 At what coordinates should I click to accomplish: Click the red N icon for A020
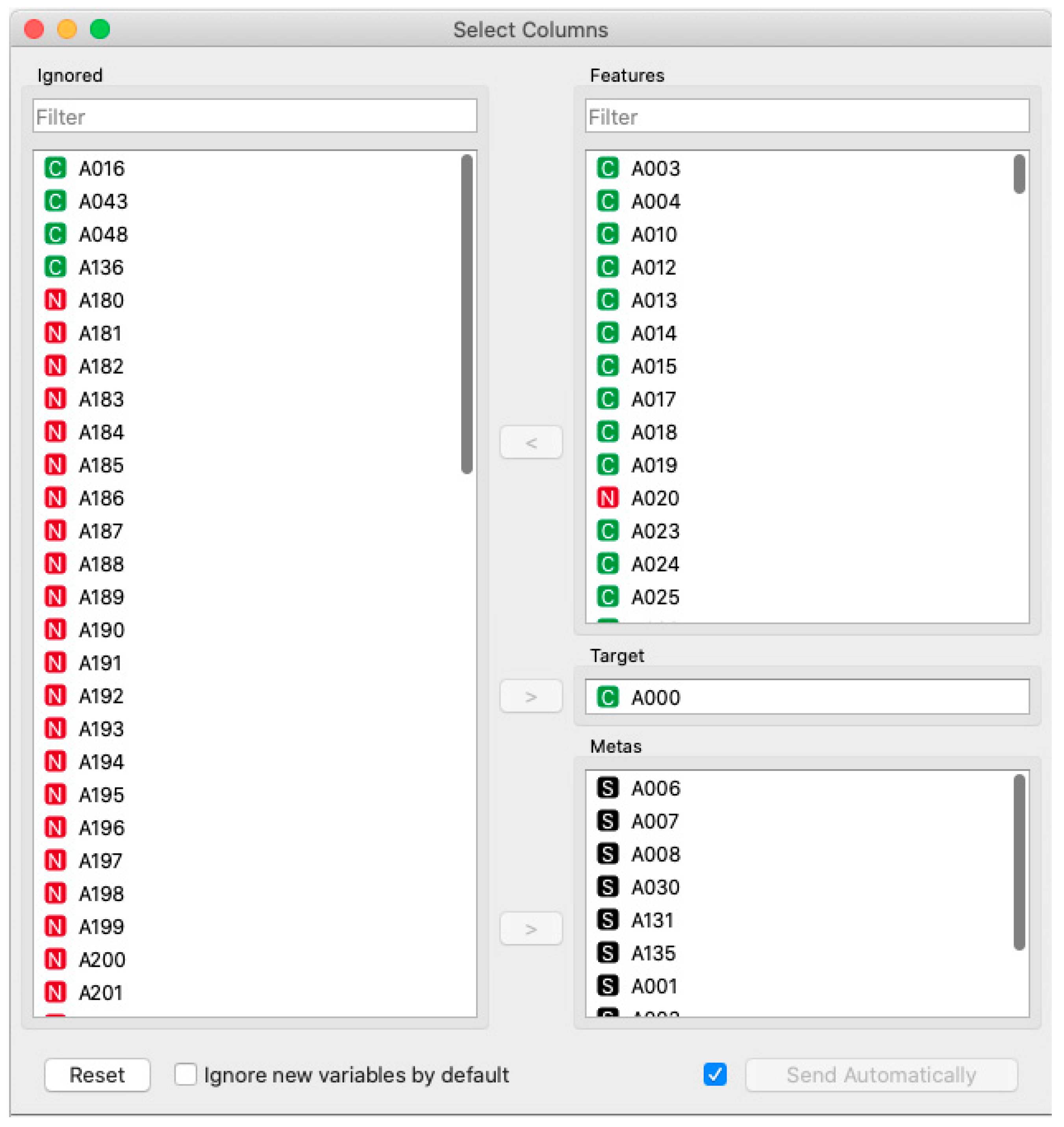[x=608, y=498]
